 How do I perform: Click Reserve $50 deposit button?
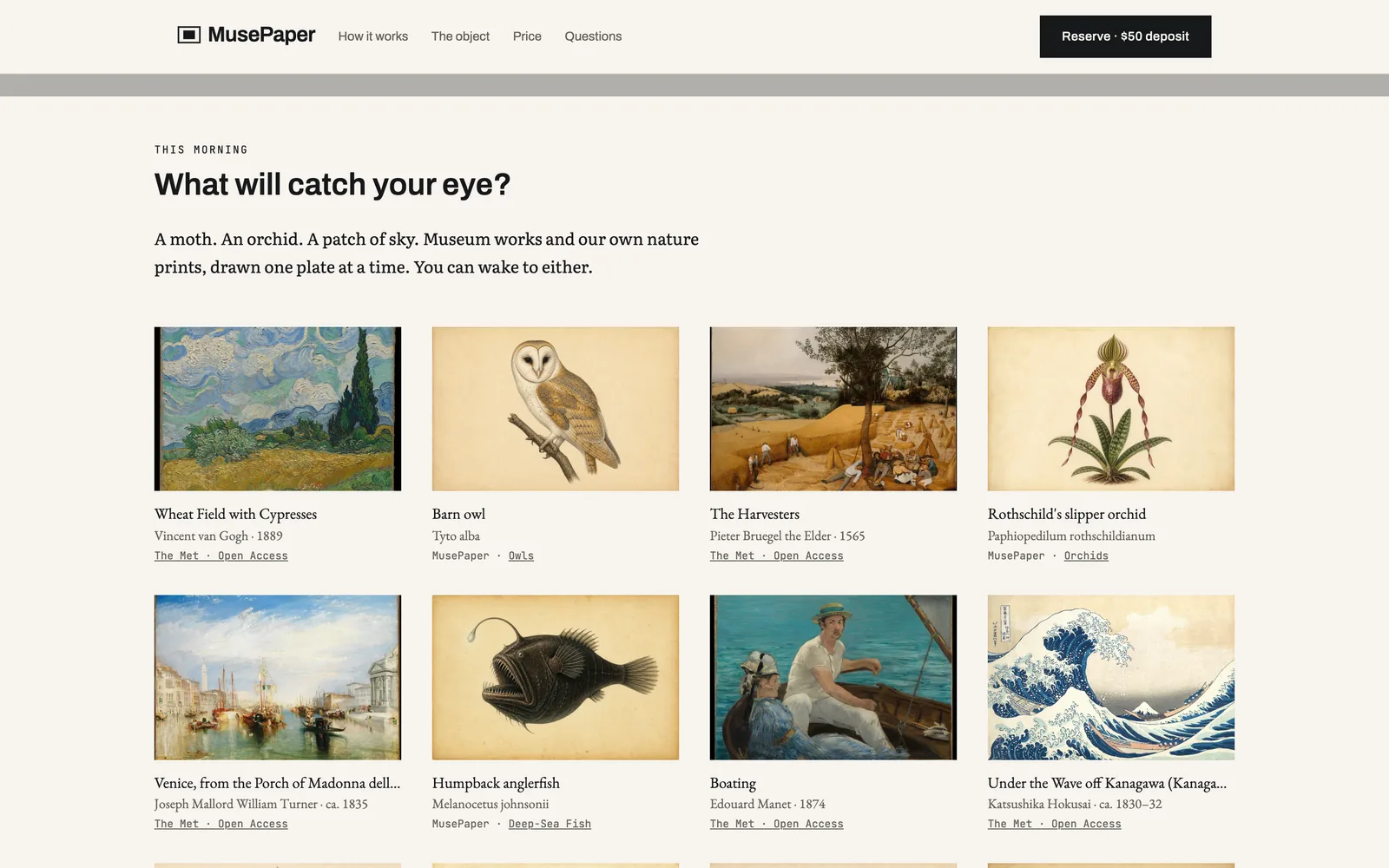(1125, 36)
